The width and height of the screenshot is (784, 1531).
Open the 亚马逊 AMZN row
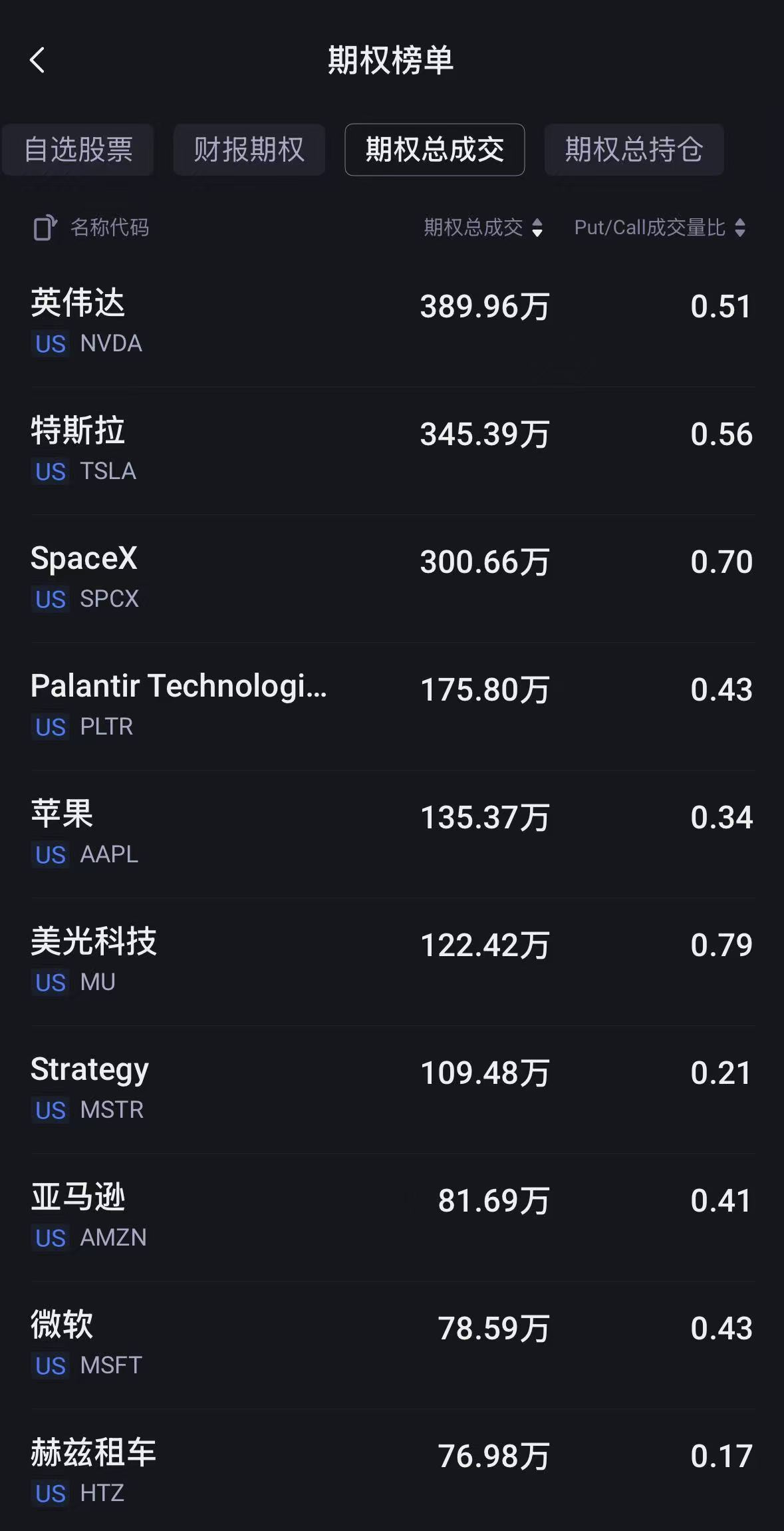[392, 1217]
